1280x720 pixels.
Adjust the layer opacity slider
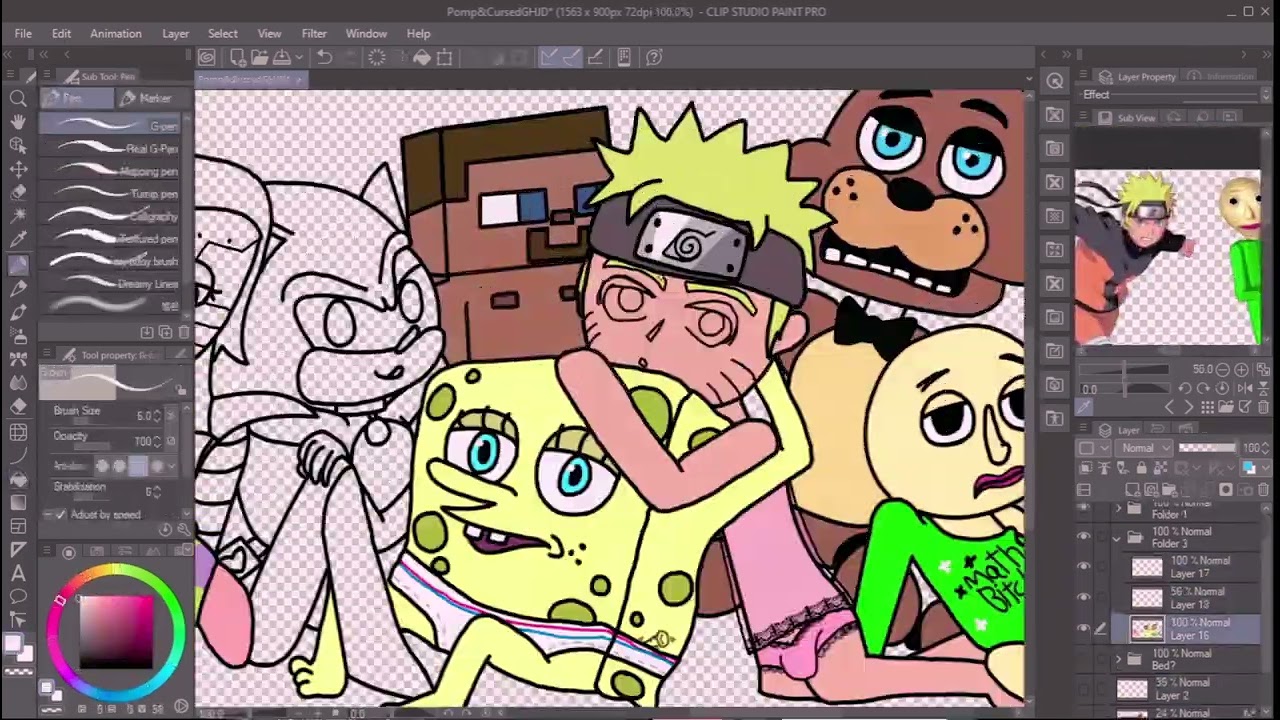1207,448
